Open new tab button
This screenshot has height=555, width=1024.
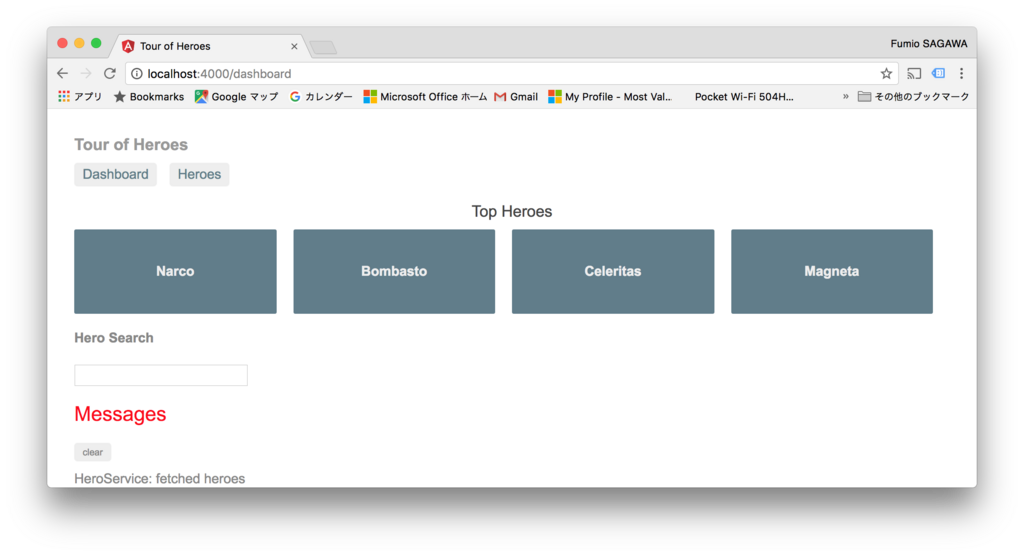(x=323, y=47)
